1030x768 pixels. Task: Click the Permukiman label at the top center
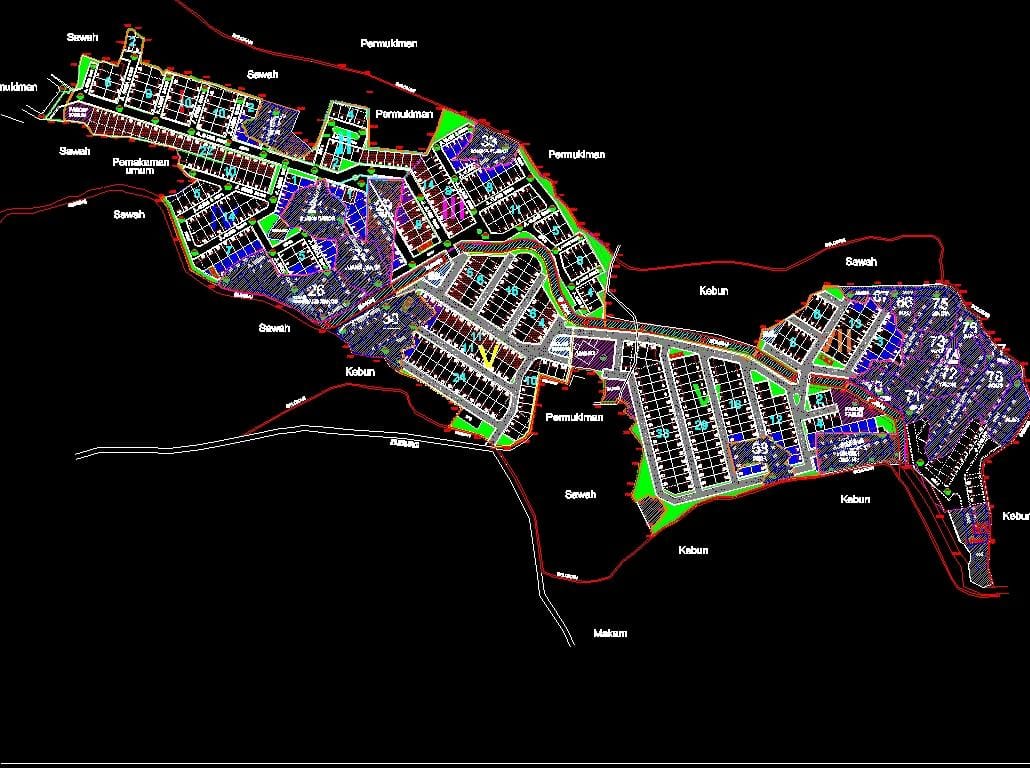389,43
